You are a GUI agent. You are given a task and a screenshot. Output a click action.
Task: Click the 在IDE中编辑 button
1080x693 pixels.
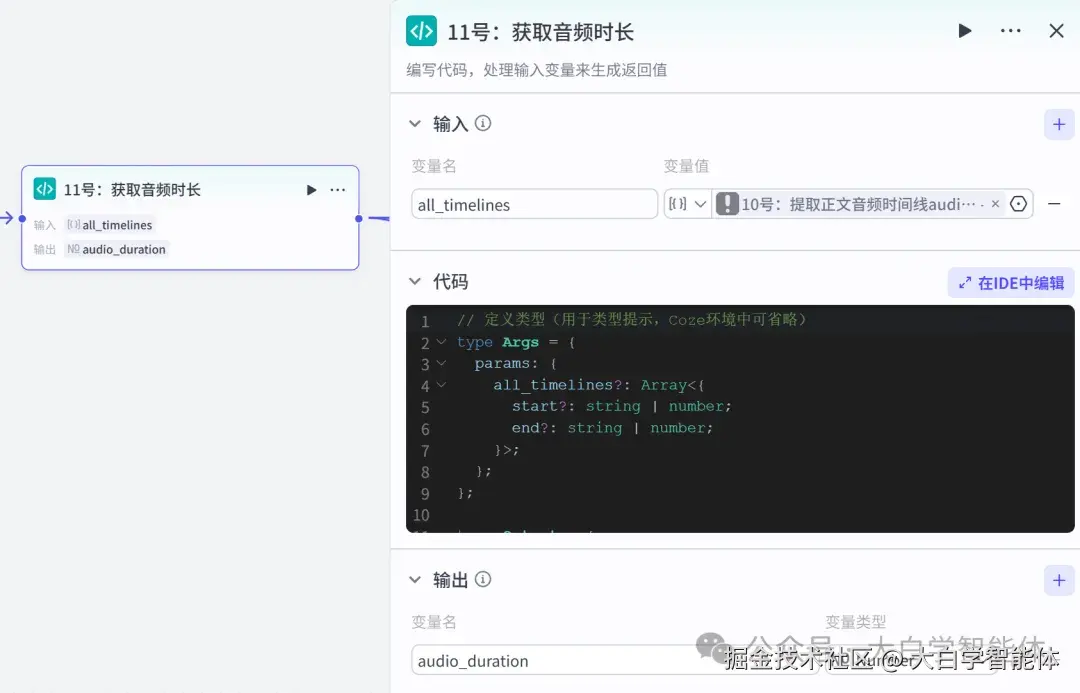tap(1009, 282)
